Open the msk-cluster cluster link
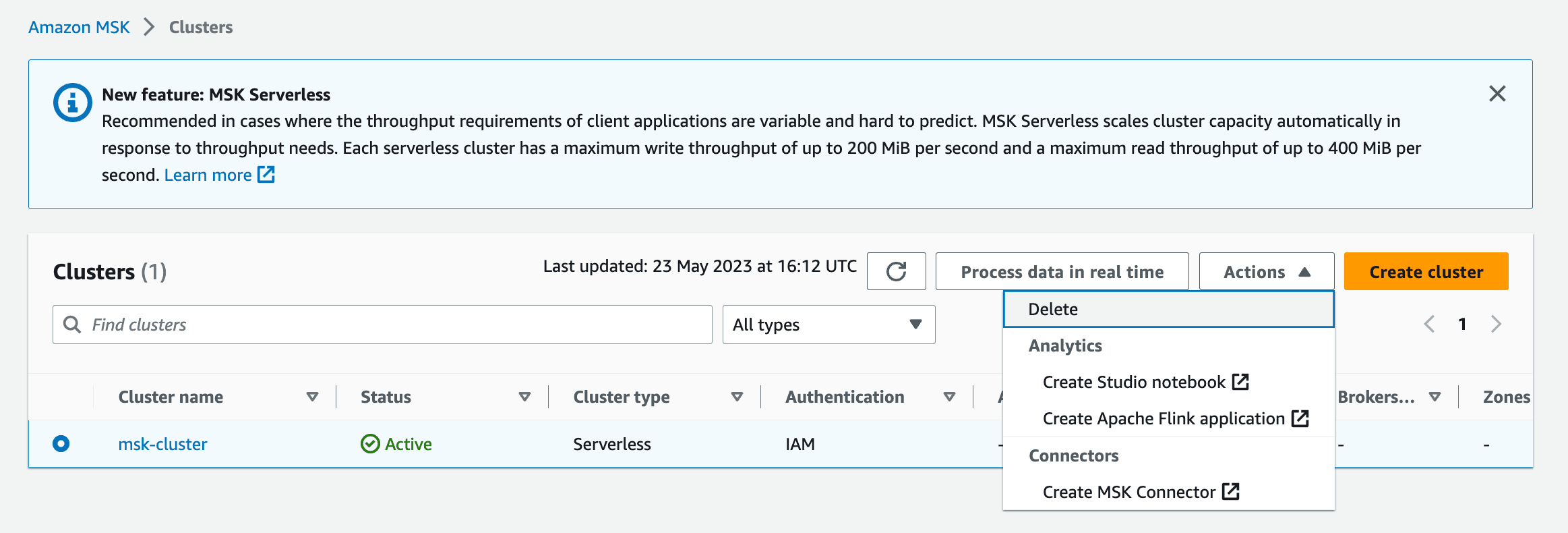Screen dimensions: 1568x533 click(x=162, y=444)
